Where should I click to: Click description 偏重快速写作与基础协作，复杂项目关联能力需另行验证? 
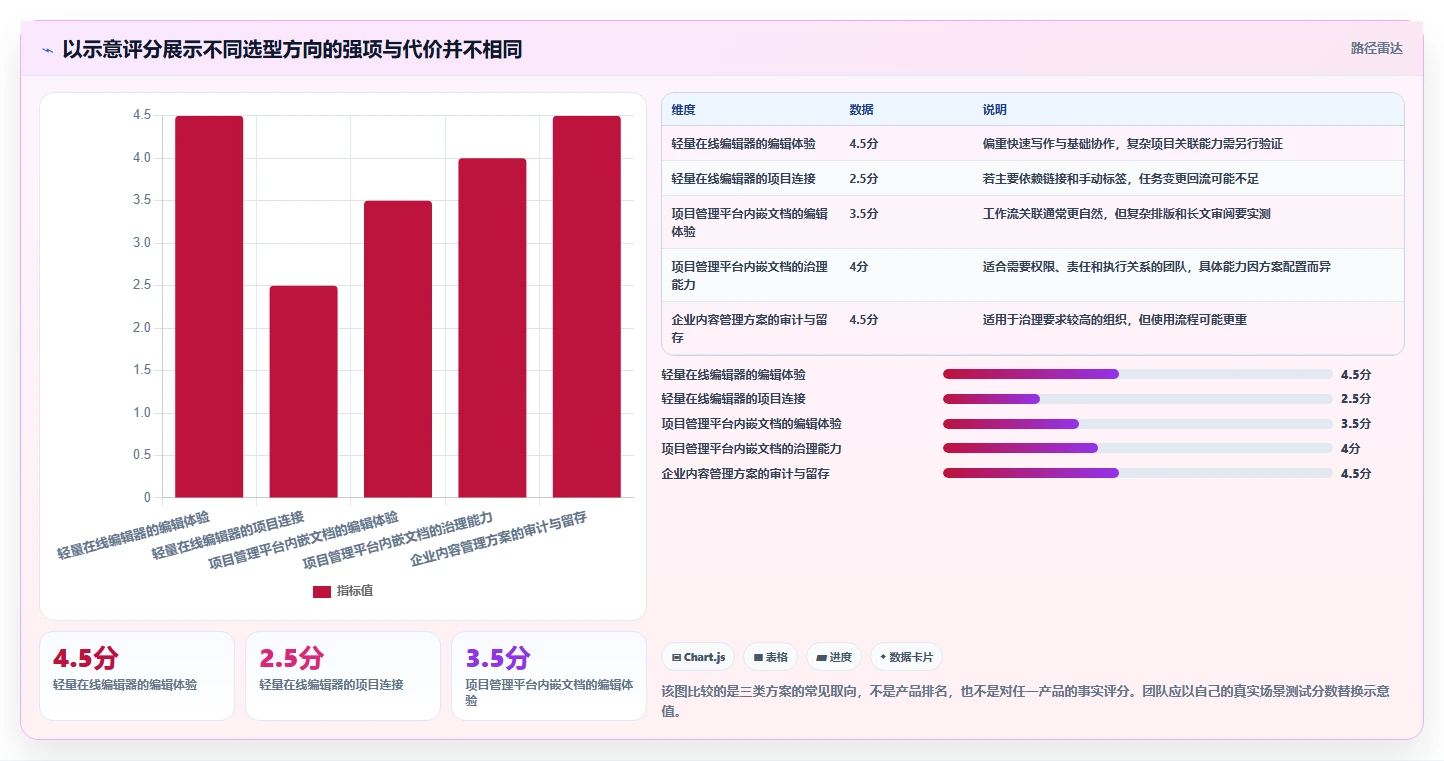click(x=1132, y=144)
